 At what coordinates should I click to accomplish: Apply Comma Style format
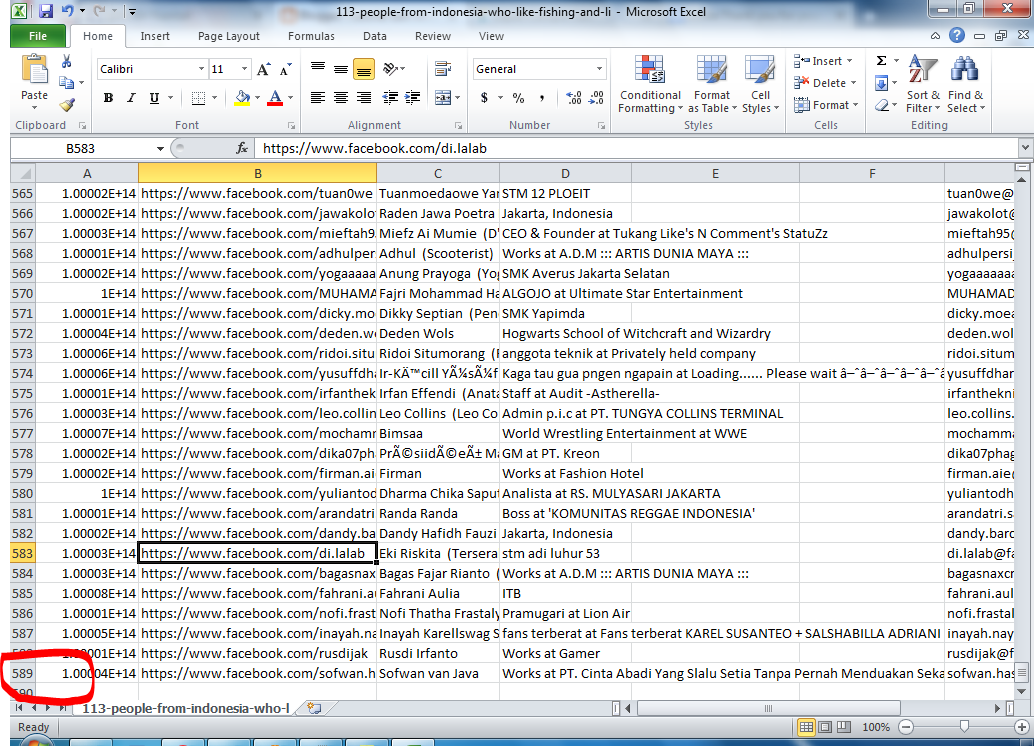click(541, 98)
